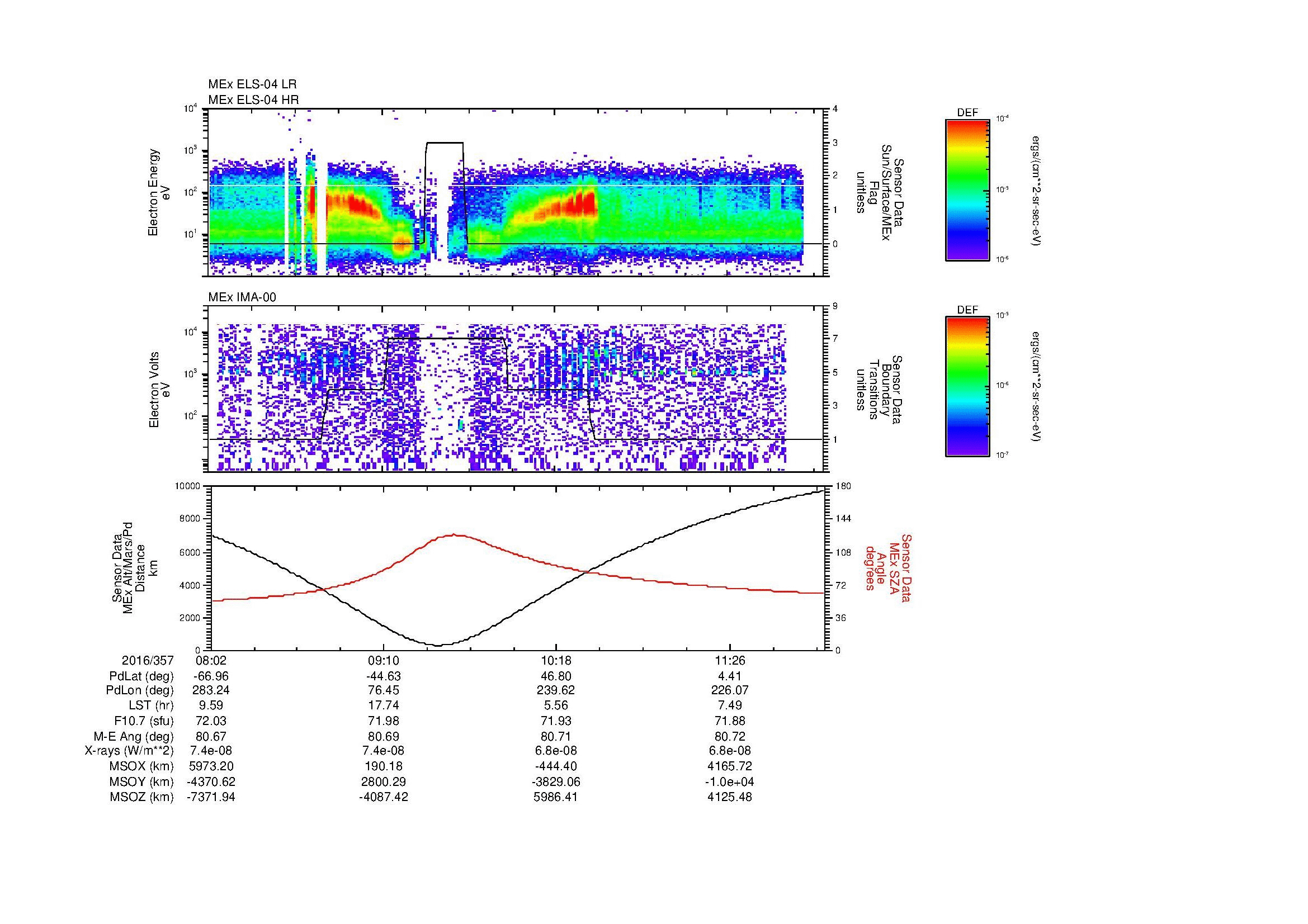Click the 'Boundary Transitions unitless' axis label
The image size is (1308, 924).
coord(879,390)
